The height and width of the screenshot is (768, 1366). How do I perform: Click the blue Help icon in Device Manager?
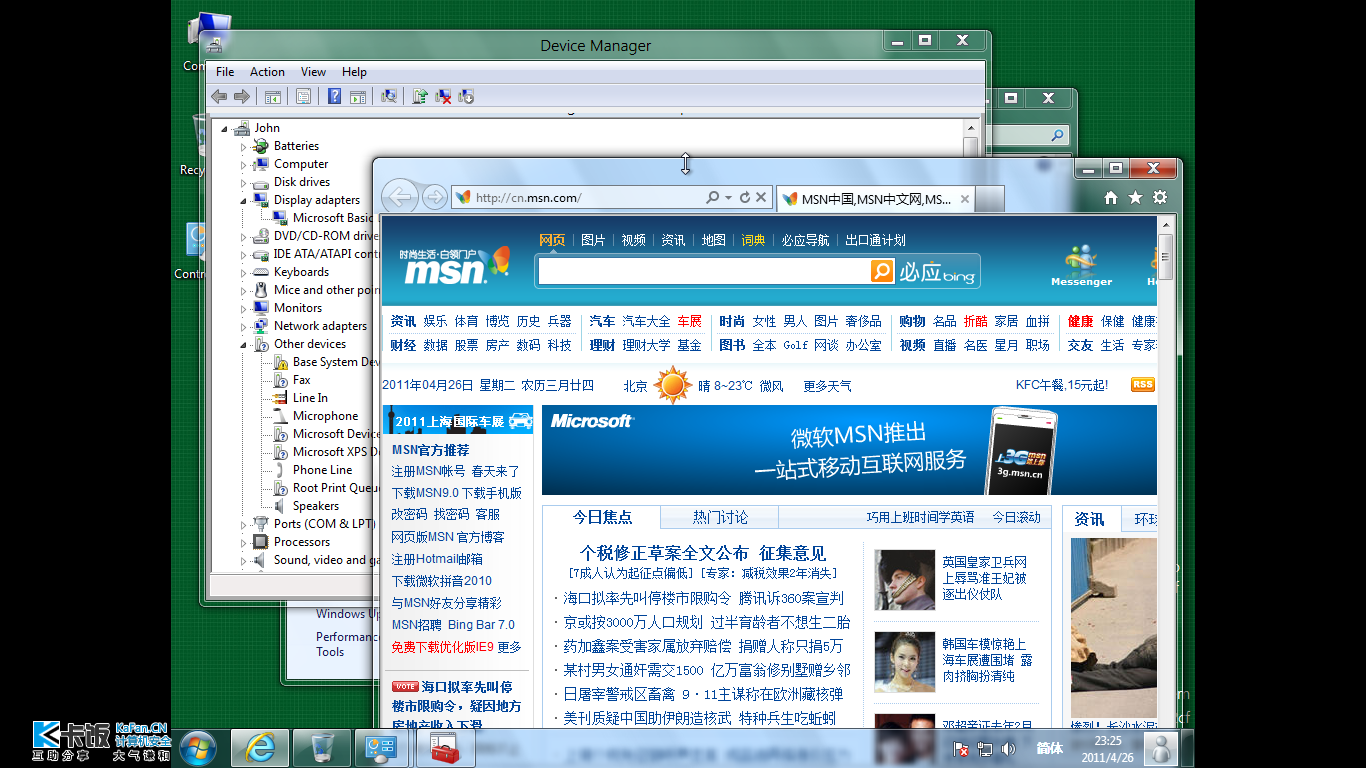pos(334,97)
